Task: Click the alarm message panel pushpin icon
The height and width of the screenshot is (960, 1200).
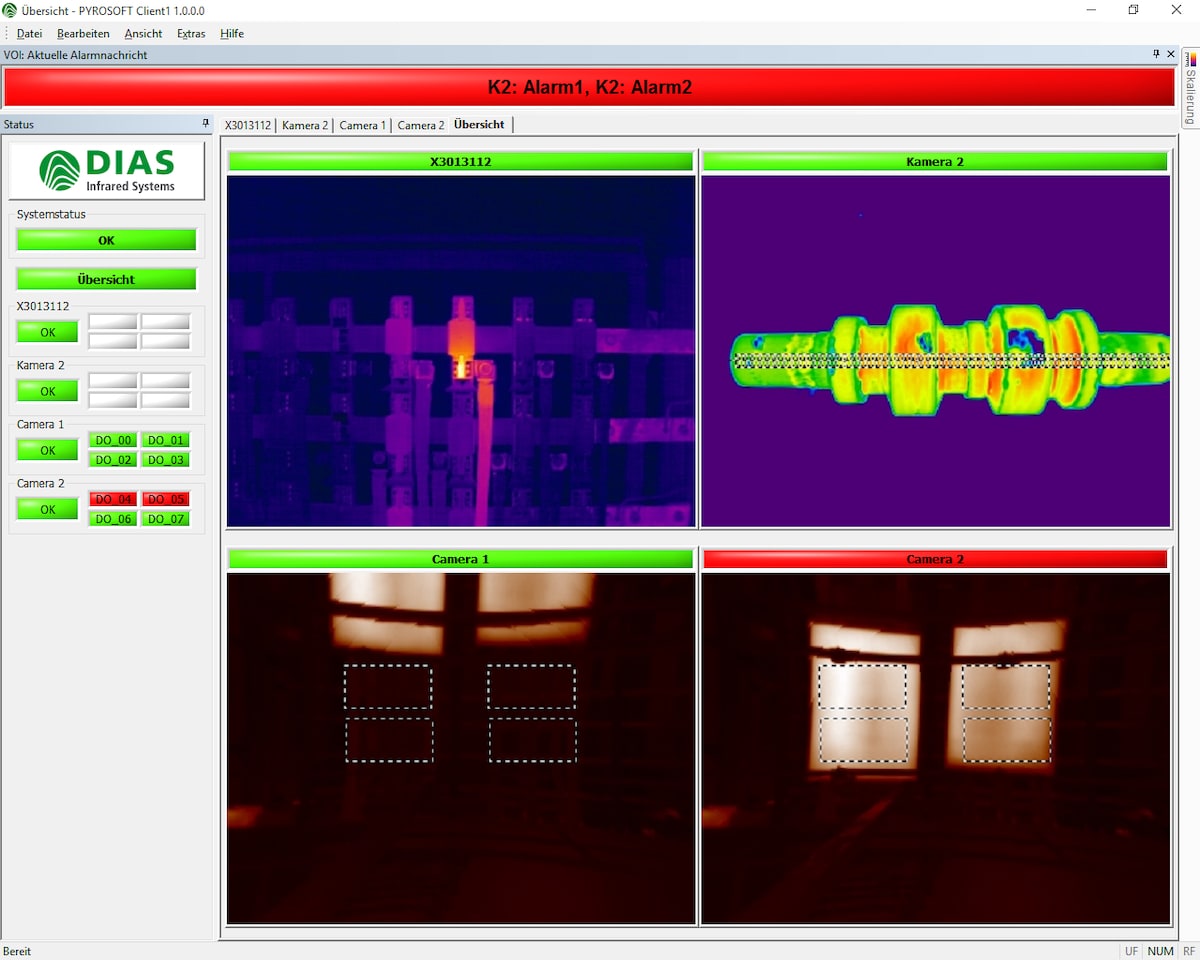Action: pos(1156,54)
